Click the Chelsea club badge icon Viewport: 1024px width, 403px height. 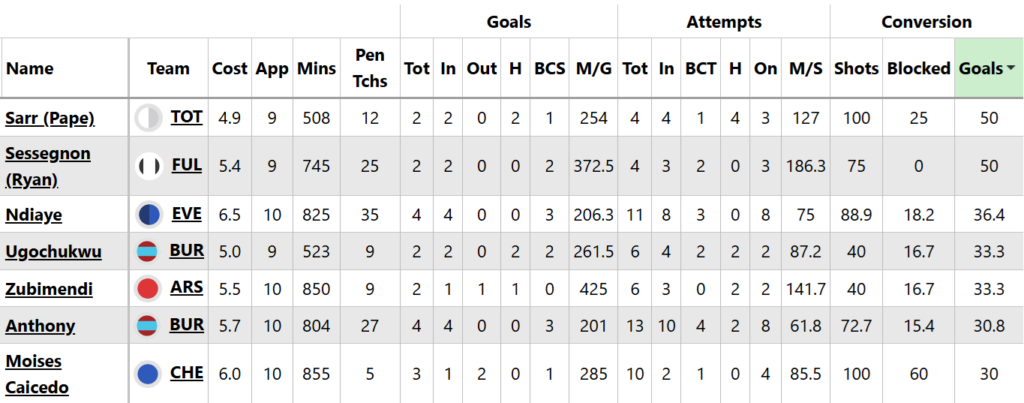[x=149, y=374]
